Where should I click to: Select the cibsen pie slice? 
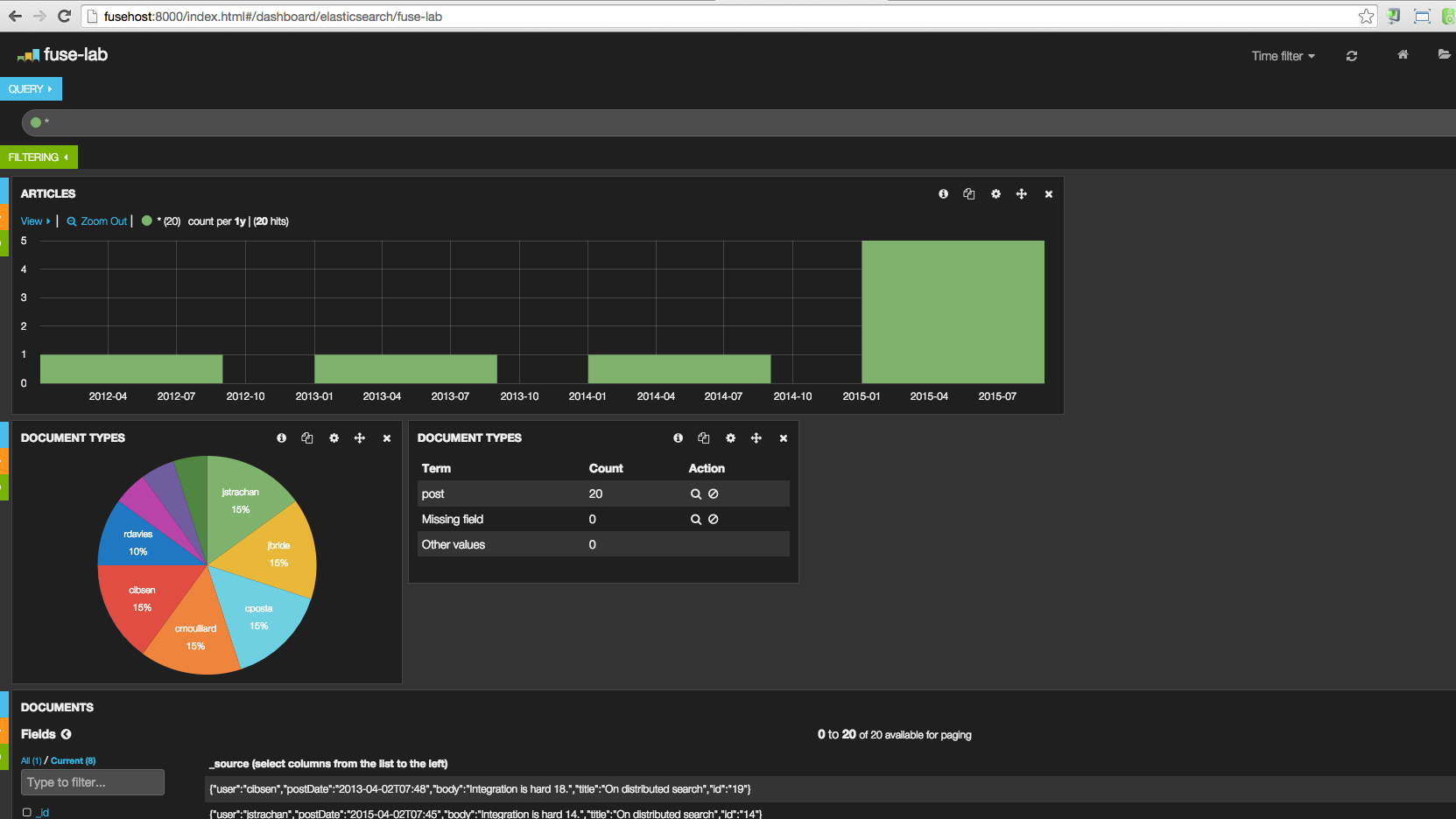(x=142, y=598)
